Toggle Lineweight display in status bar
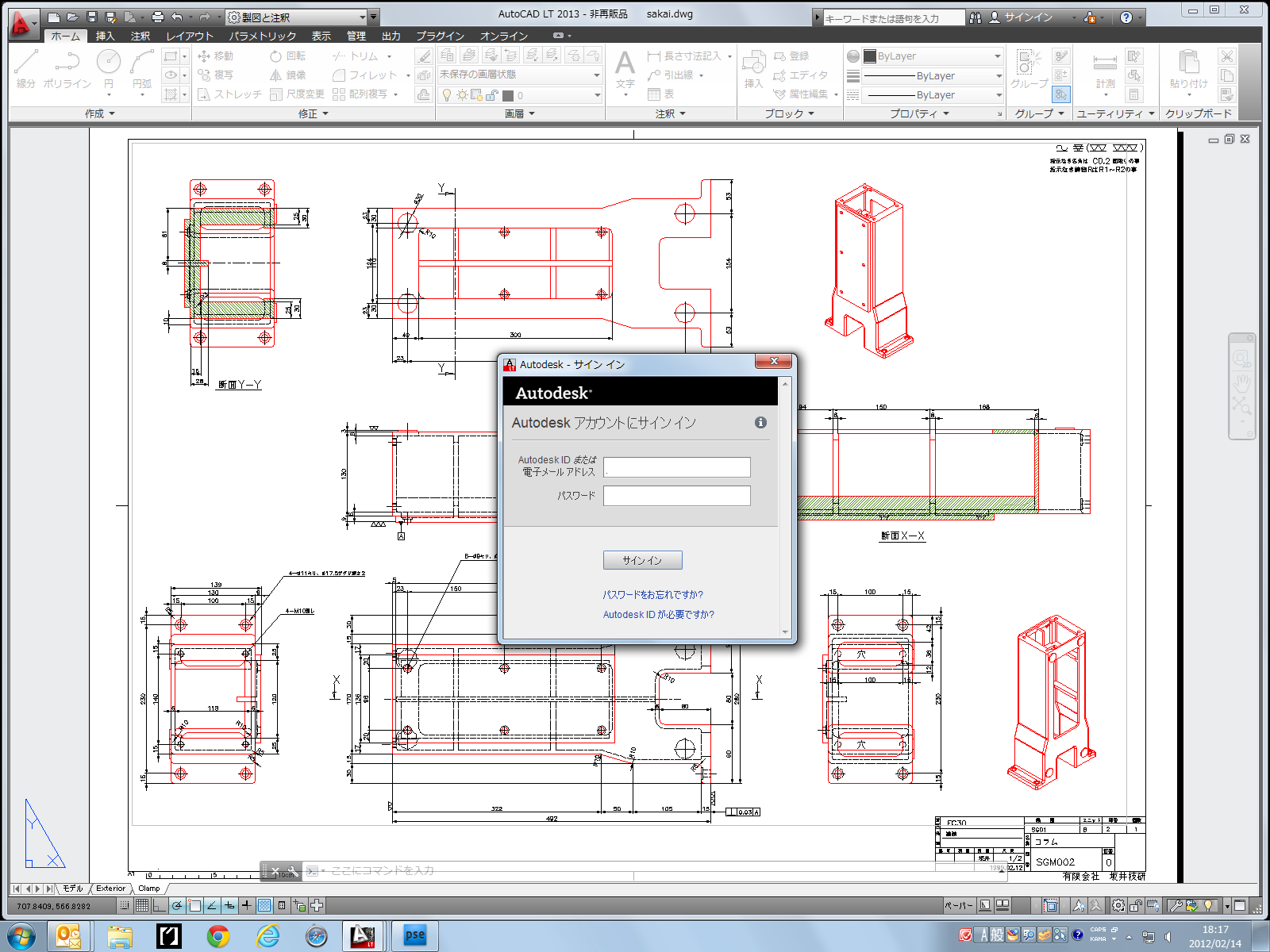 pos(247,905)
